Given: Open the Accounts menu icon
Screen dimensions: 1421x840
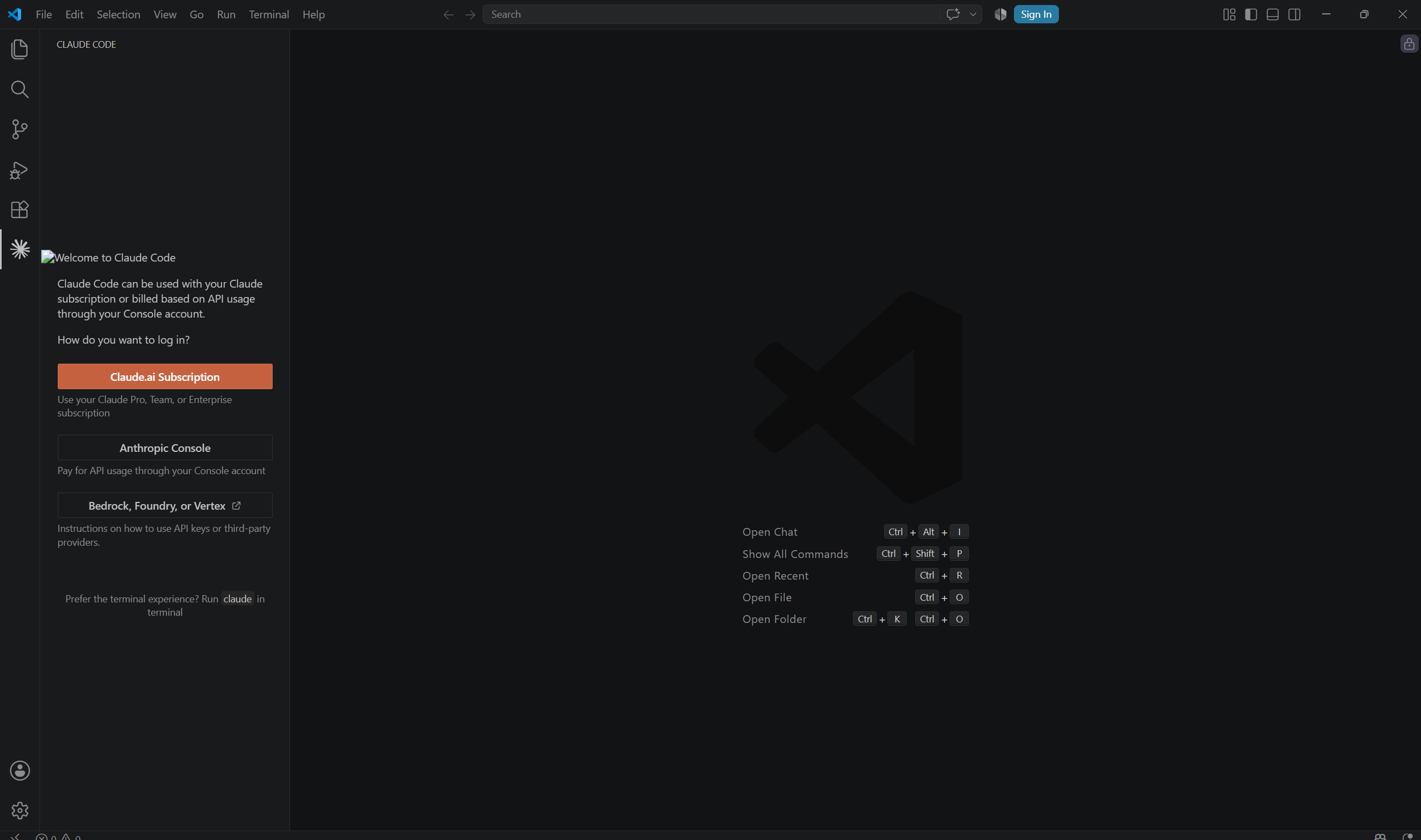Looking at the screenshot, I should [20, 771].
